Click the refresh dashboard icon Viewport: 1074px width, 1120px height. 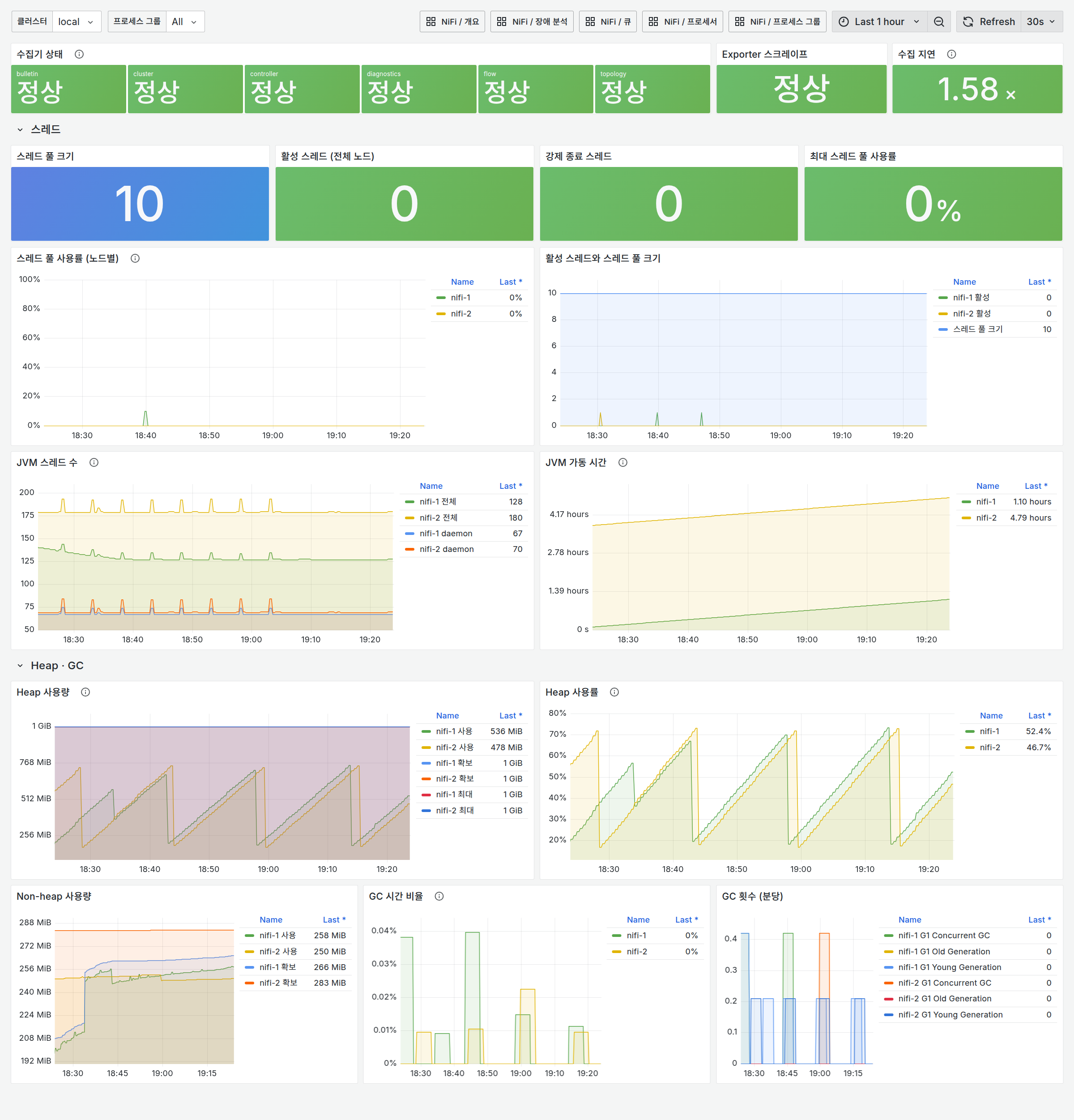(x=968, y=22)
